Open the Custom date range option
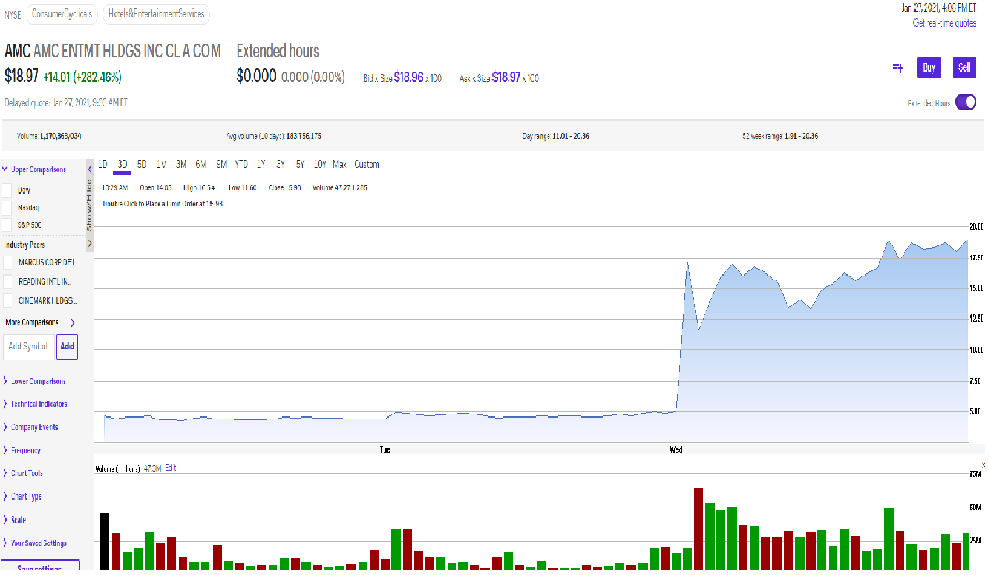 click(x=366, y=165)
